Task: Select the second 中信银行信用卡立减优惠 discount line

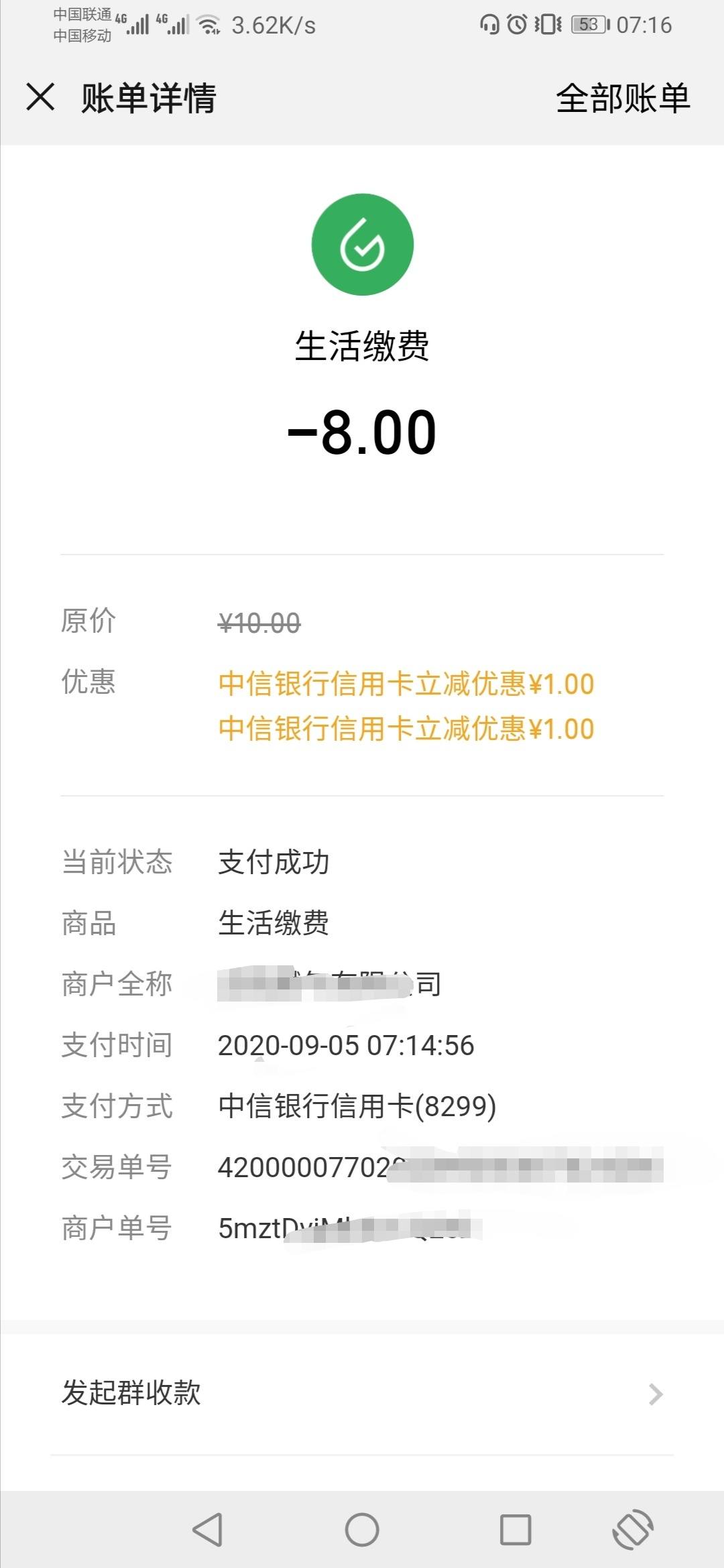Action: click(406, 729)
